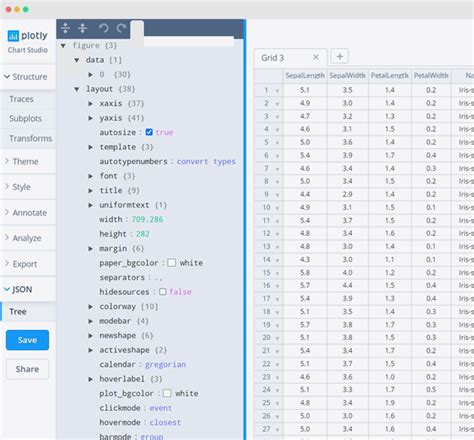Open the Traces panel
The image size is (474, 440).
click(28, 99)
